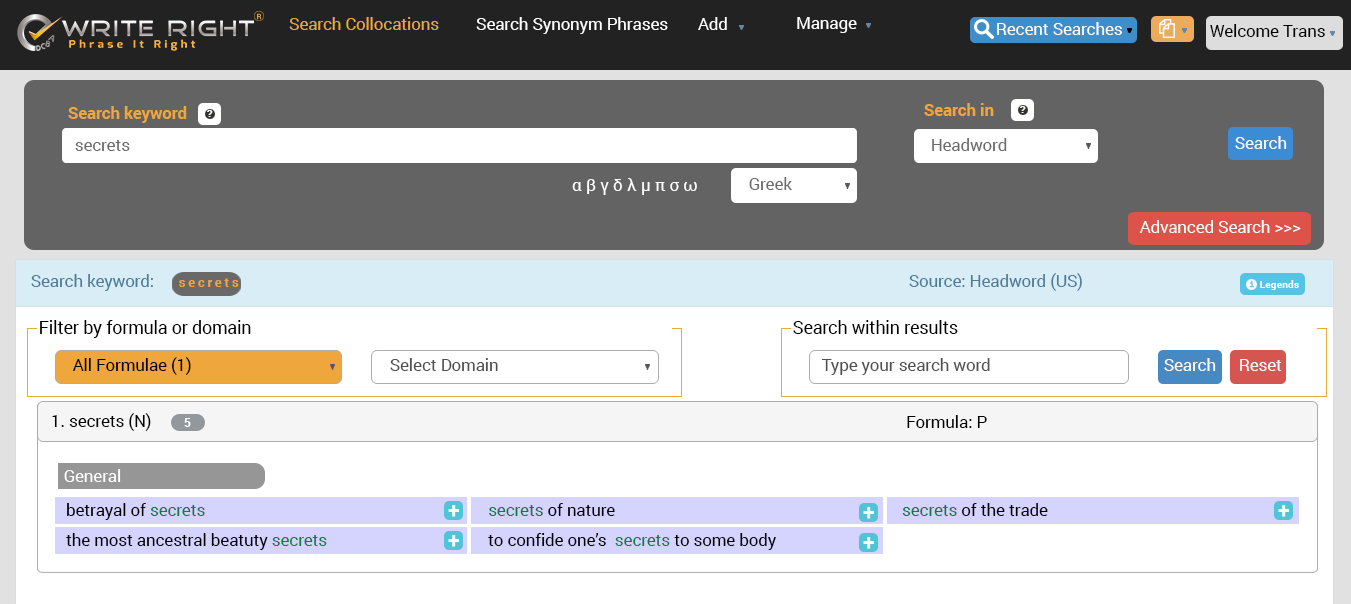Open the Recent Searches dropdown
This screenshot has width=1351, height=604.
pos(1052,30)
